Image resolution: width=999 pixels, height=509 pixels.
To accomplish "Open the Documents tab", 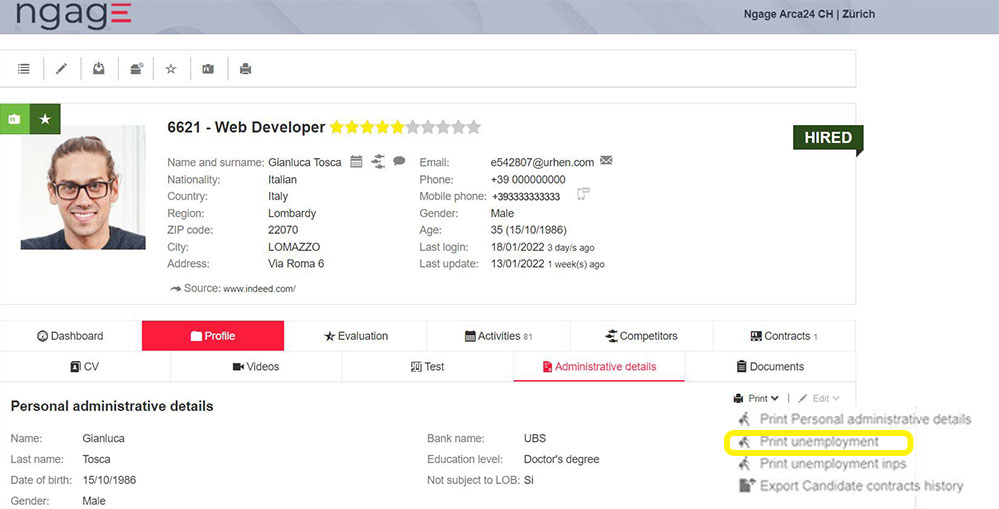I will tap(769, 367).
